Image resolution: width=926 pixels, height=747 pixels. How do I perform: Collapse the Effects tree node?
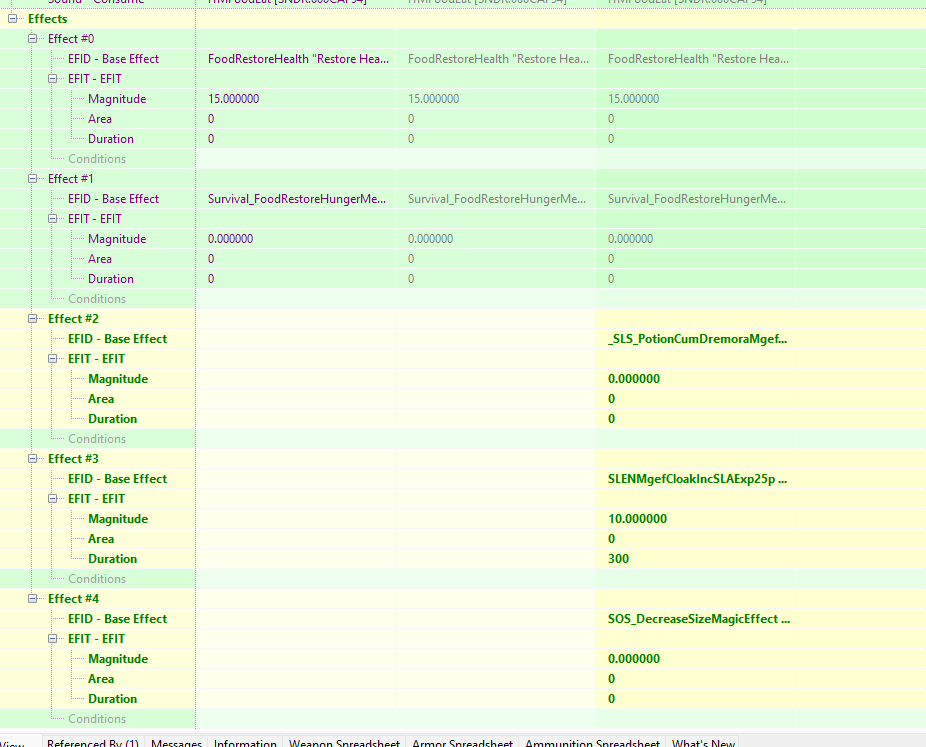tap(12, 19)
